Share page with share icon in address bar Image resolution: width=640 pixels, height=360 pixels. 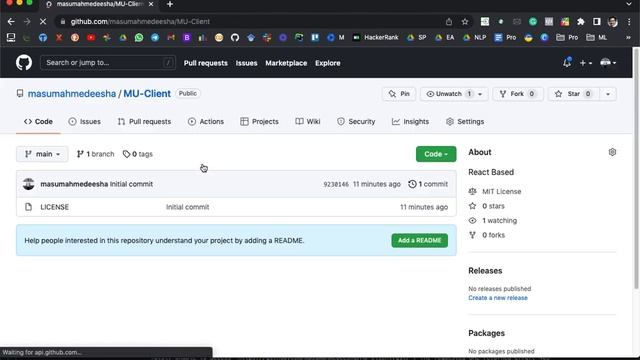[x=449, y=22]
